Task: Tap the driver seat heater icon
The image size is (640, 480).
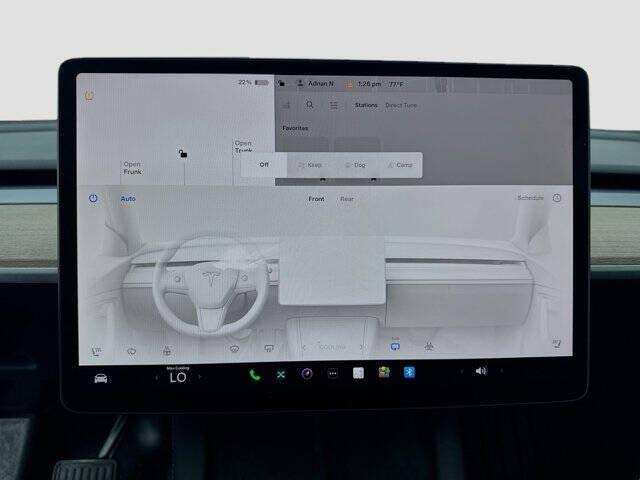Action: point(97,351)
